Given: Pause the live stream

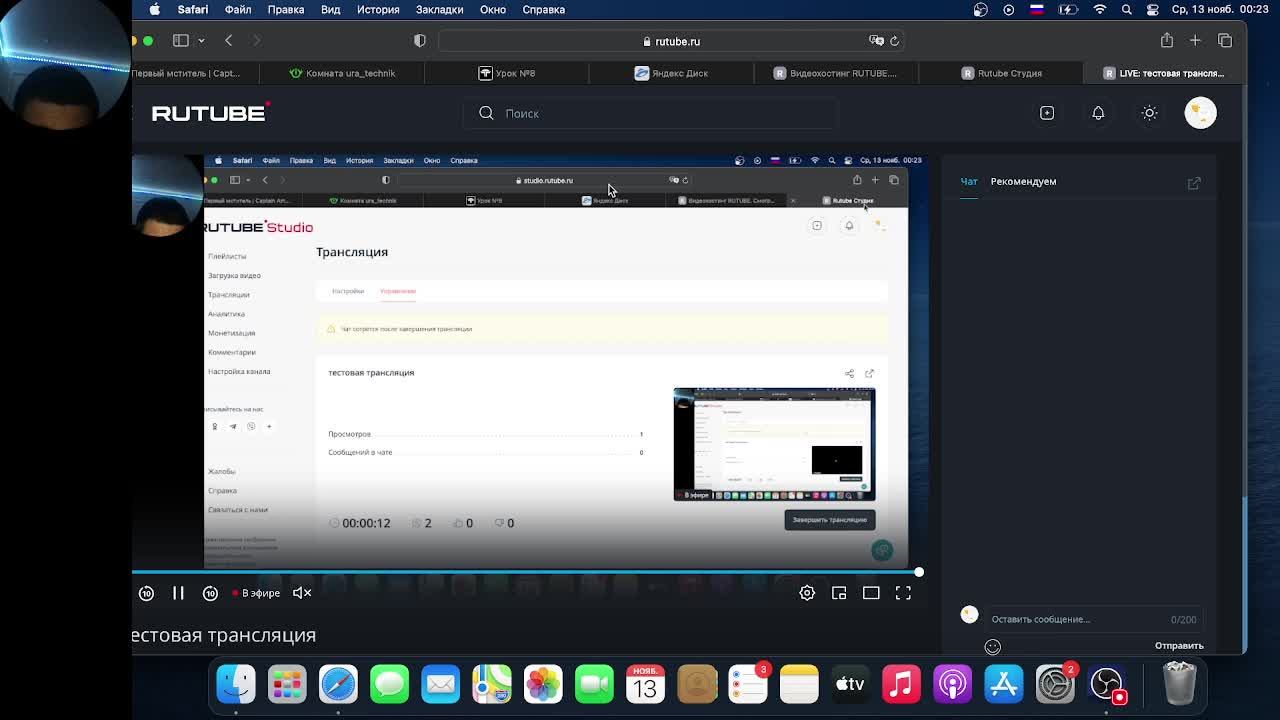Looking at the screenshot, I should tap(178, 593).
